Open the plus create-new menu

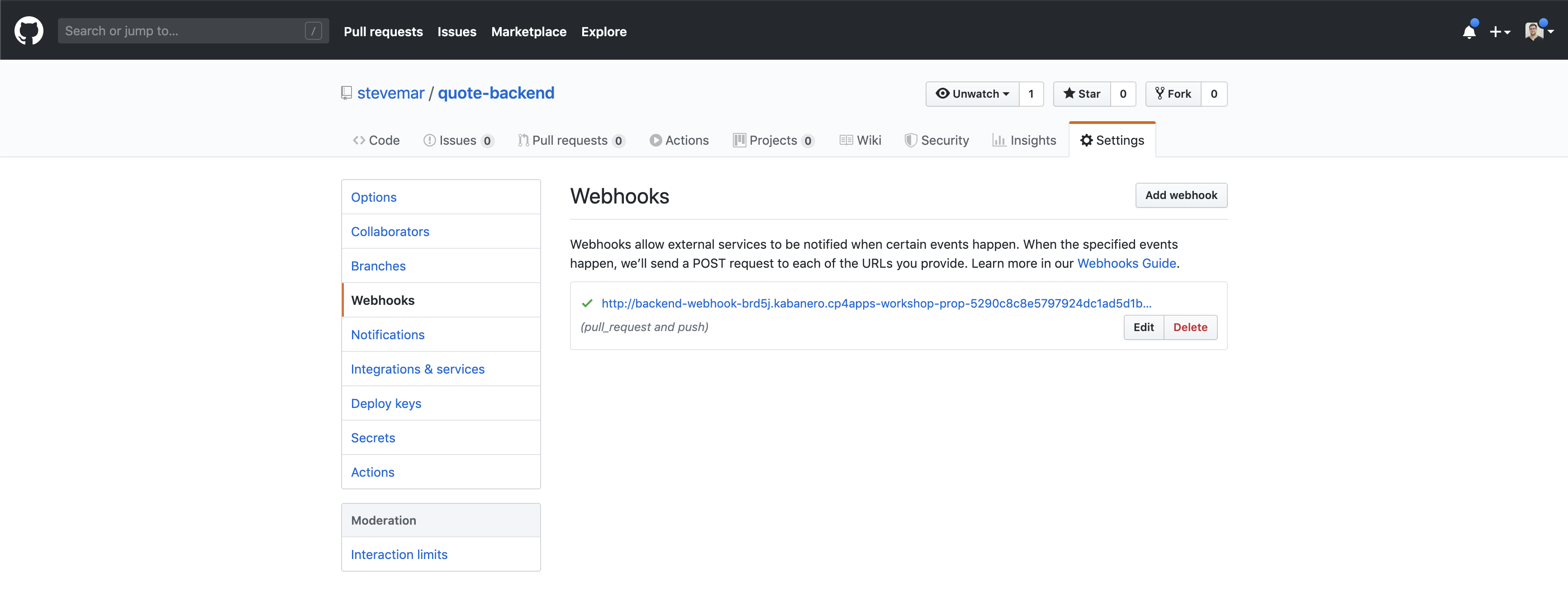[x=1500, y=32]
